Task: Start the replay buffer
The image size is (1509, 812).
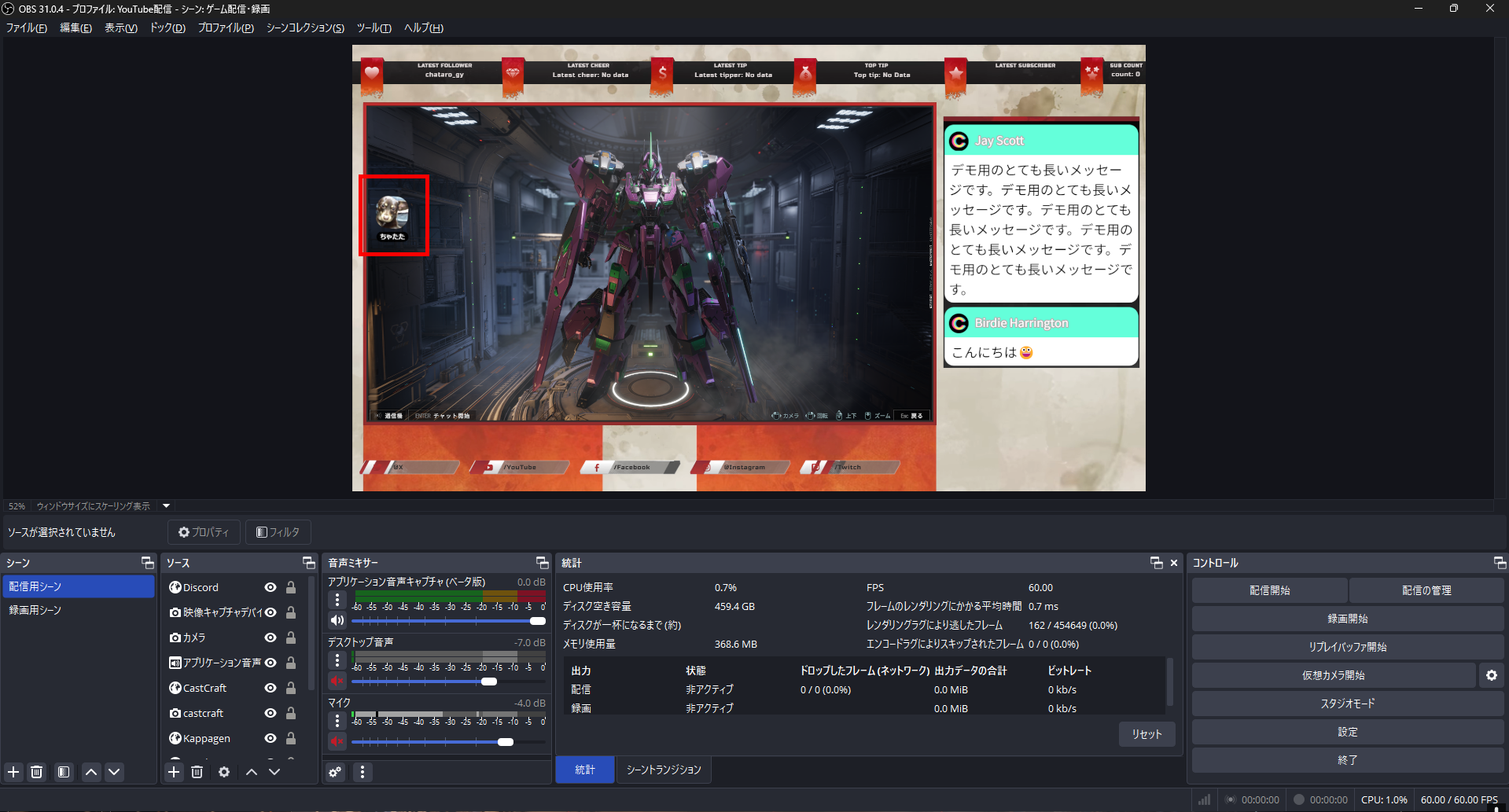Action: pyautogui.click(x=1348, y=647)
